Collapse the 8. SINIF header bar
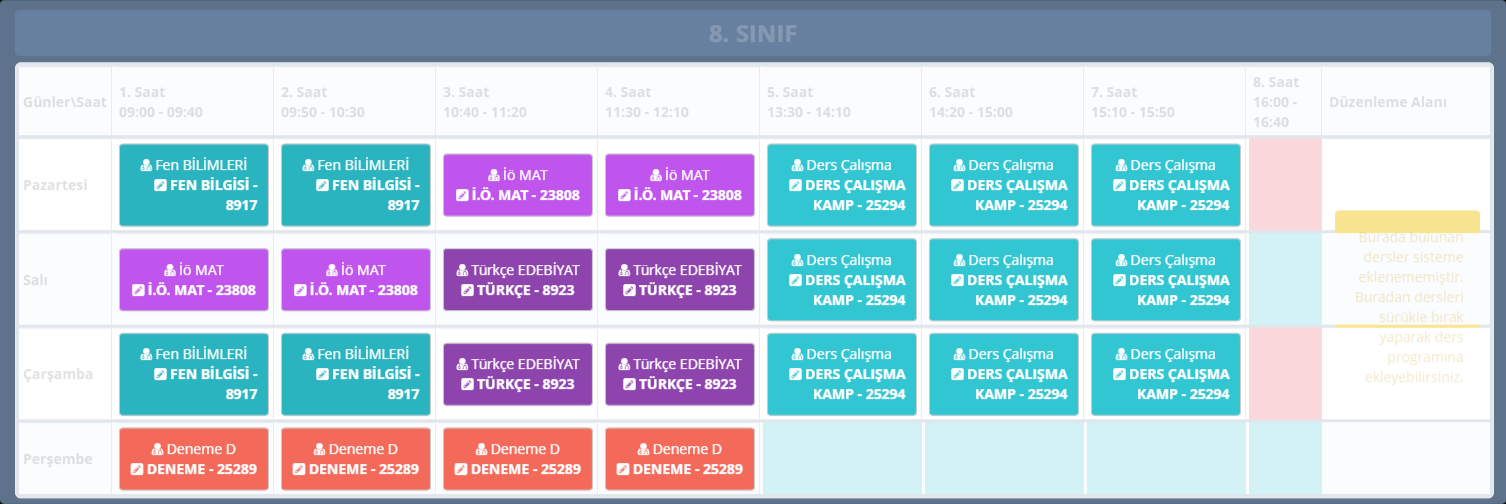The height and width of the screenshot is (504, 1506). [x=752, y=34]
